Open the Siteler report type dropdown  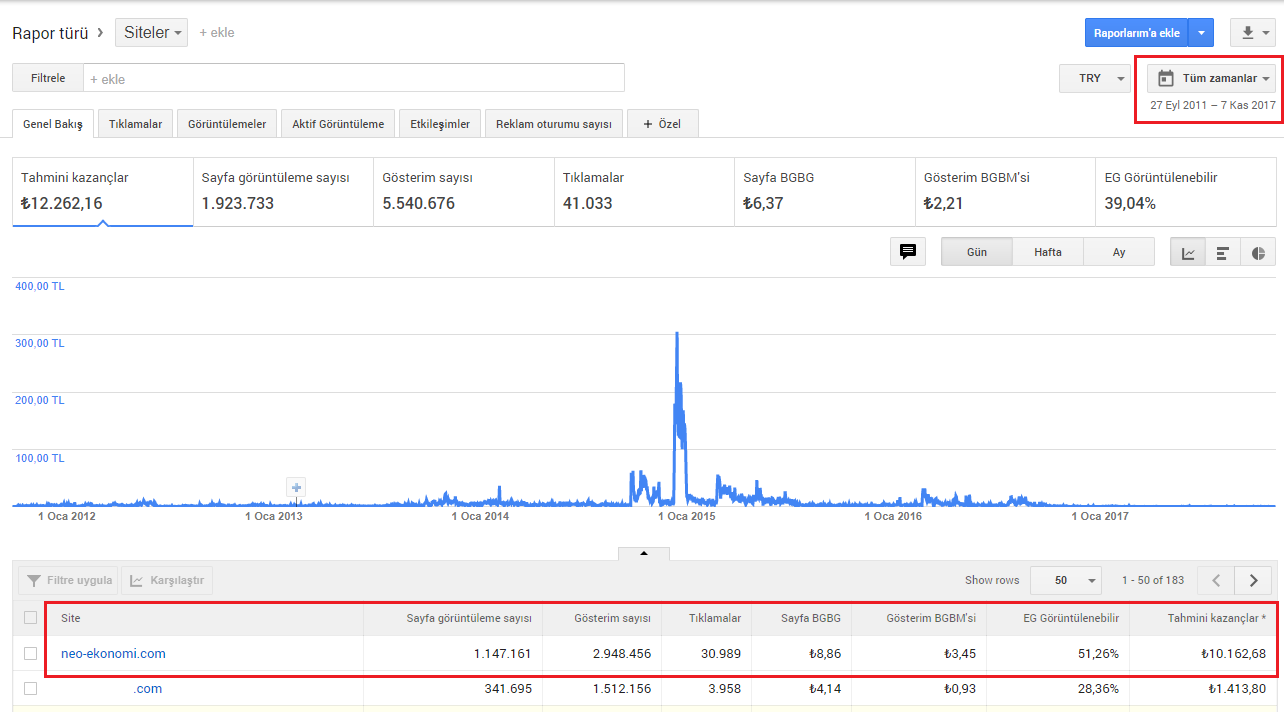152,33
